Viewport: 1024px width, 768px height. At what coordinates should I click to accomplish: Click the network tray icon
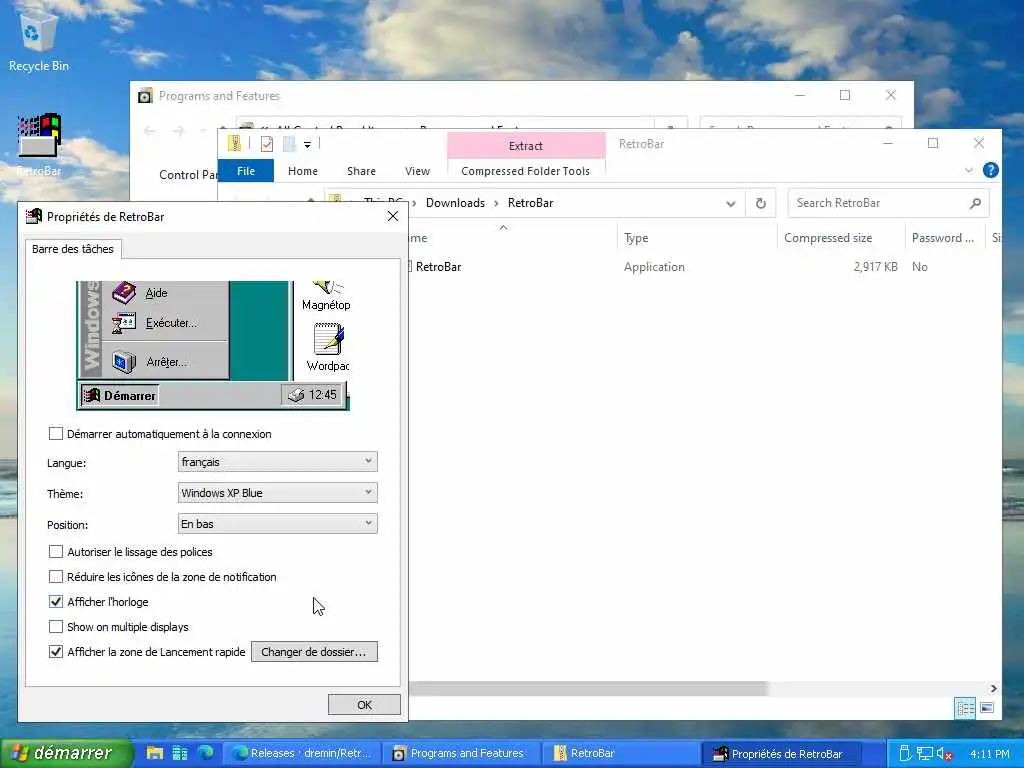(x=924, y=754)
